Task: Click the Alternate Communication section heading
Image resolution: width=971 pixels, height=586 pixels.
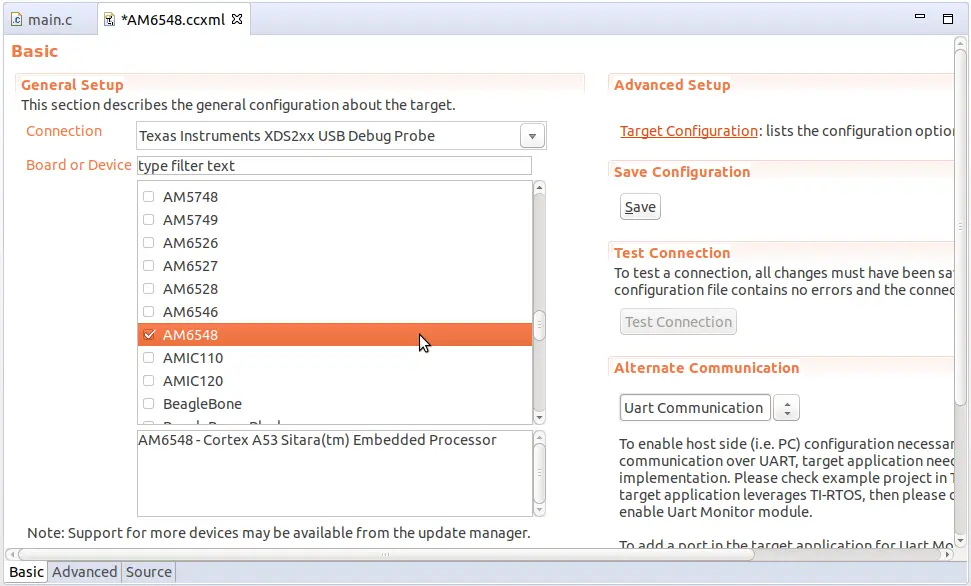Action: (707, 368)
